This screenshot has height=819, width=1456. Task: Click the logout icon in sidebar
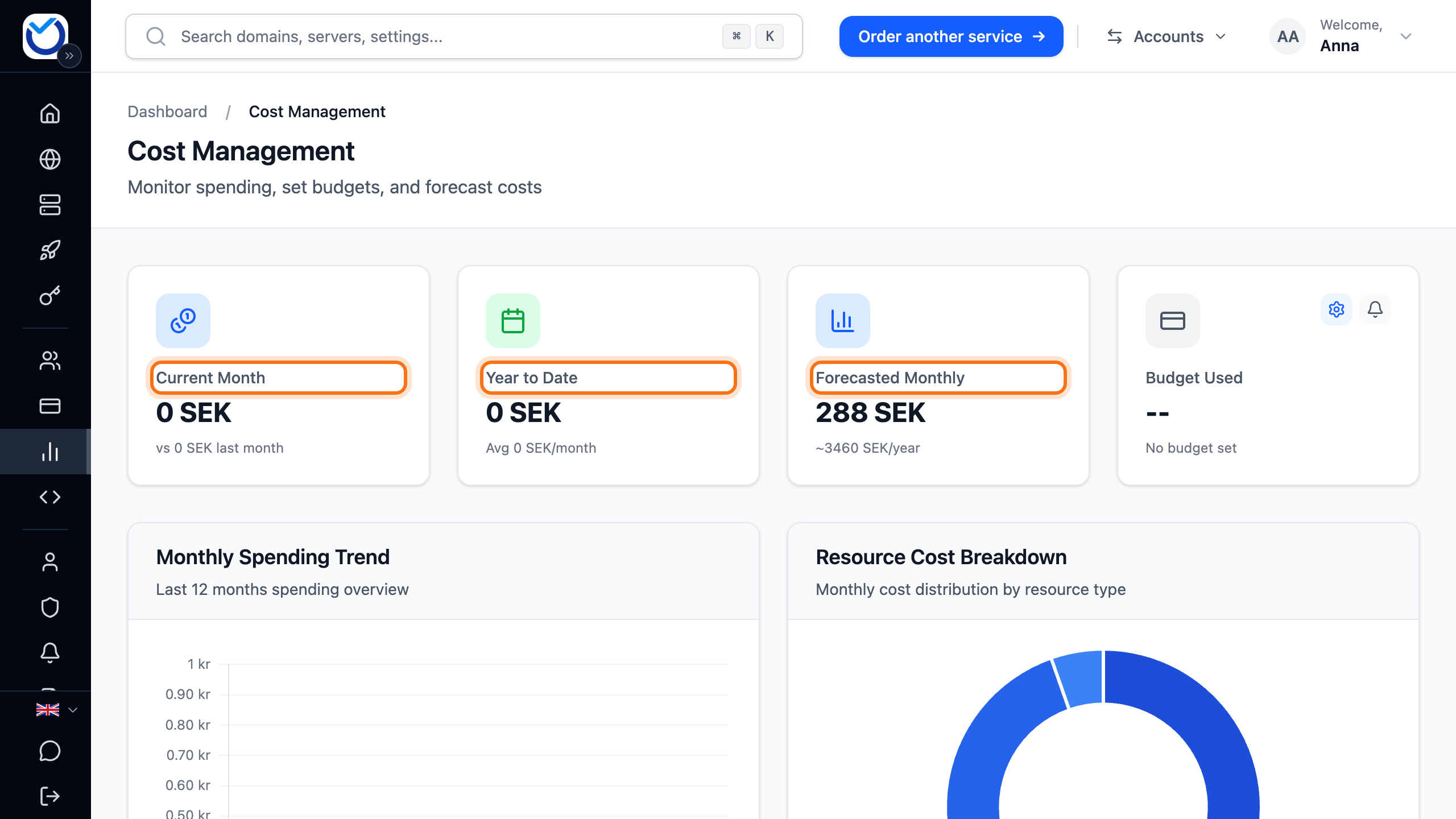[x=50, y=796]
